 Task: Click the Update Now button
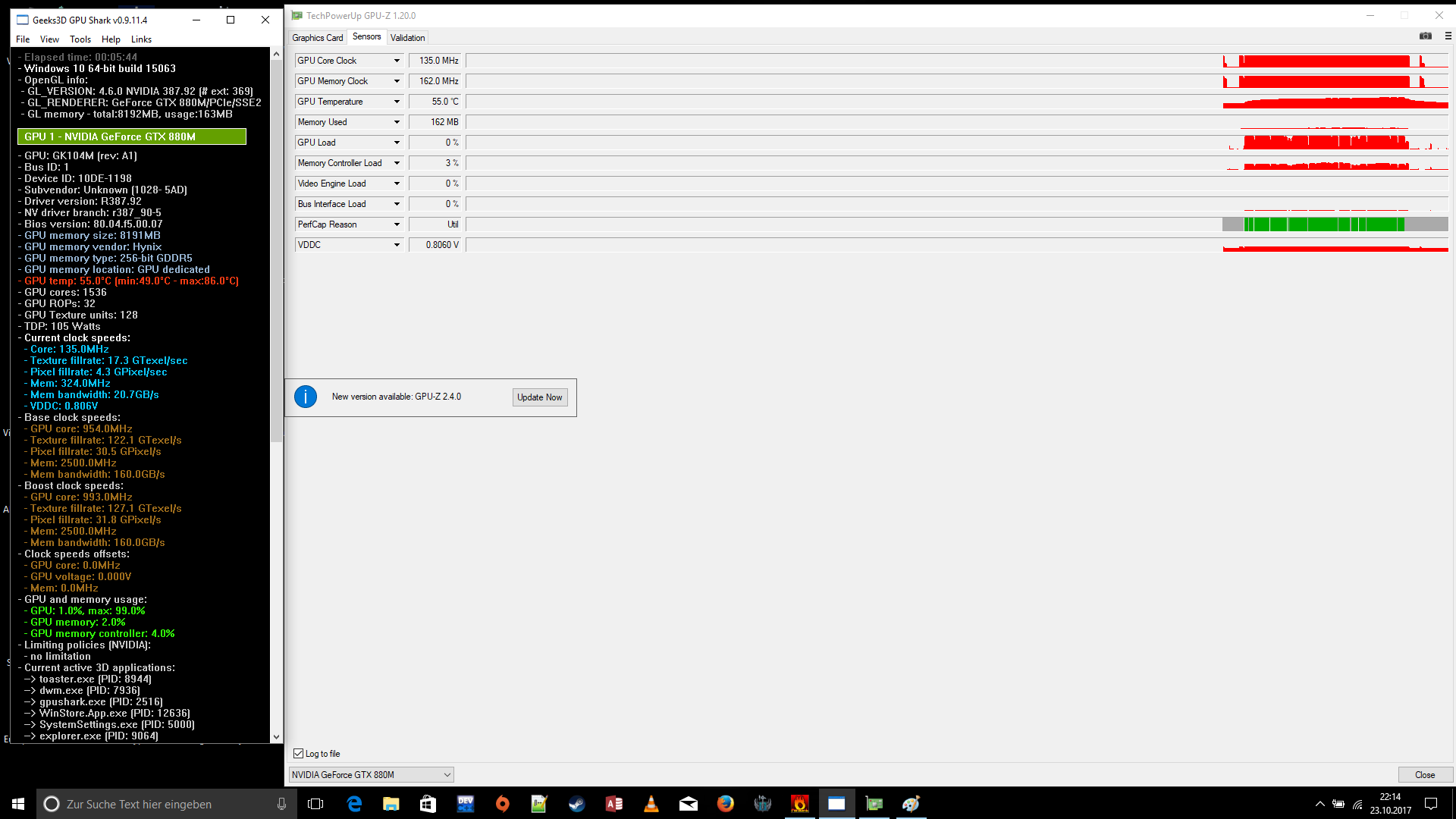(539, 397)
